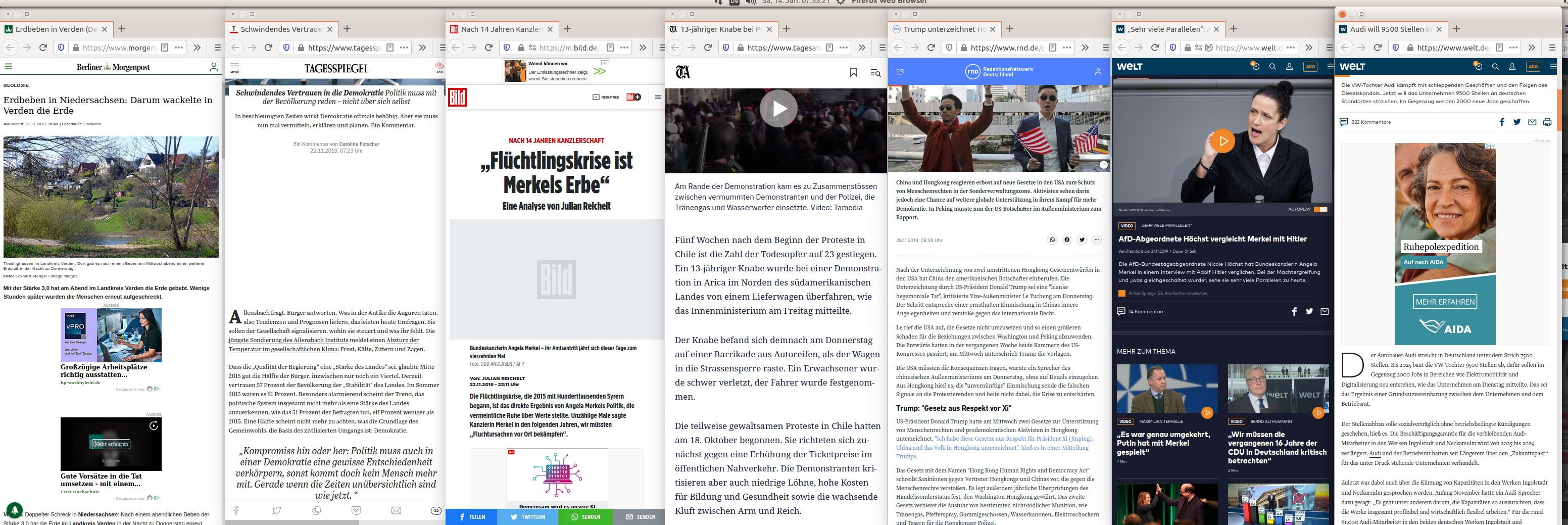1568x525 pixels.
Task: Expand the RND image caption chevron
Action: pos(1104,165)
